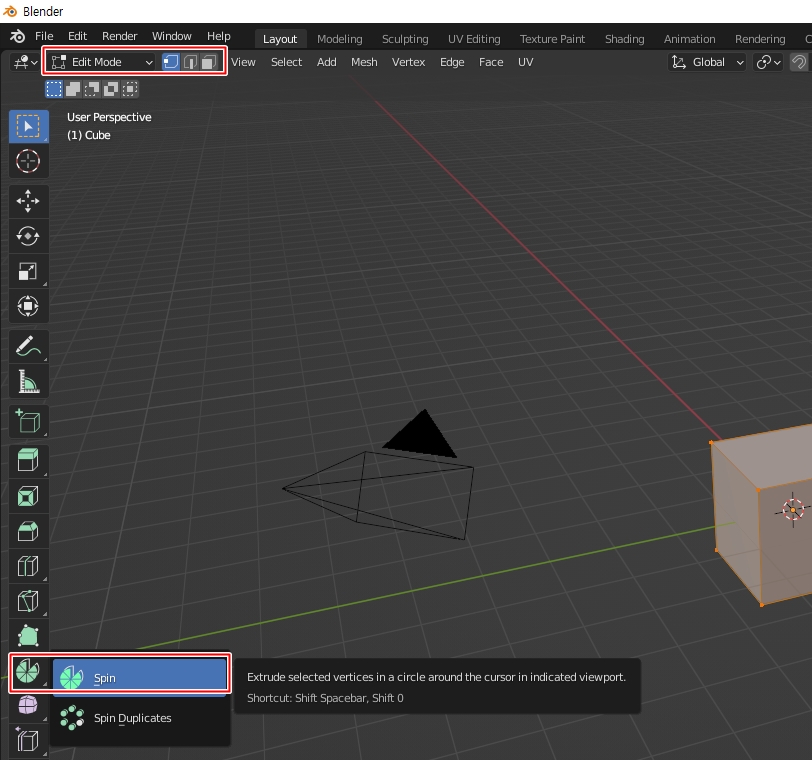The width and height of the screenshot is (812, 760).
Task: Select the Inset Faces tool
Action: click(28, 496)
